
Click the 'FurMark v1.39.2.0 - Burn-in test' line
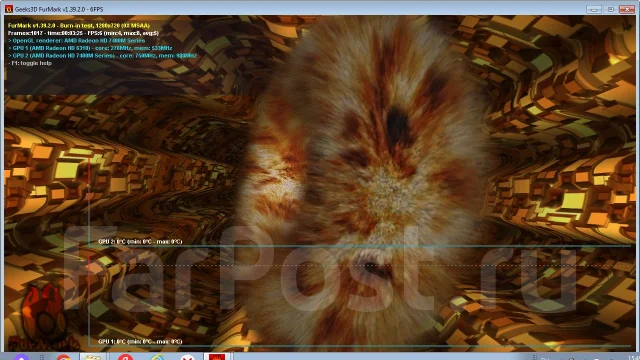[x=79, y=25]
